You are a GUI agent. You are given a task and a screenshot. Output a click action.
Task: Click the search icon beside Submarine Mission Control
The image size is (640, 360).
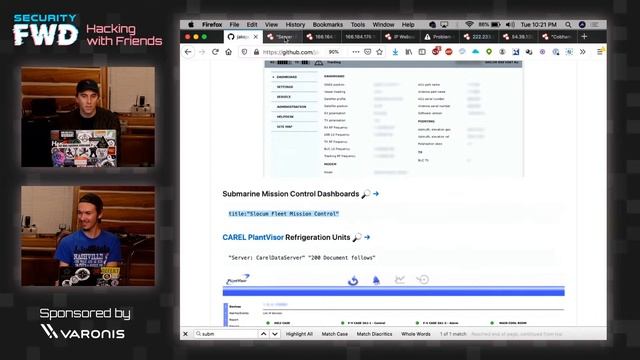pos(366,193)
